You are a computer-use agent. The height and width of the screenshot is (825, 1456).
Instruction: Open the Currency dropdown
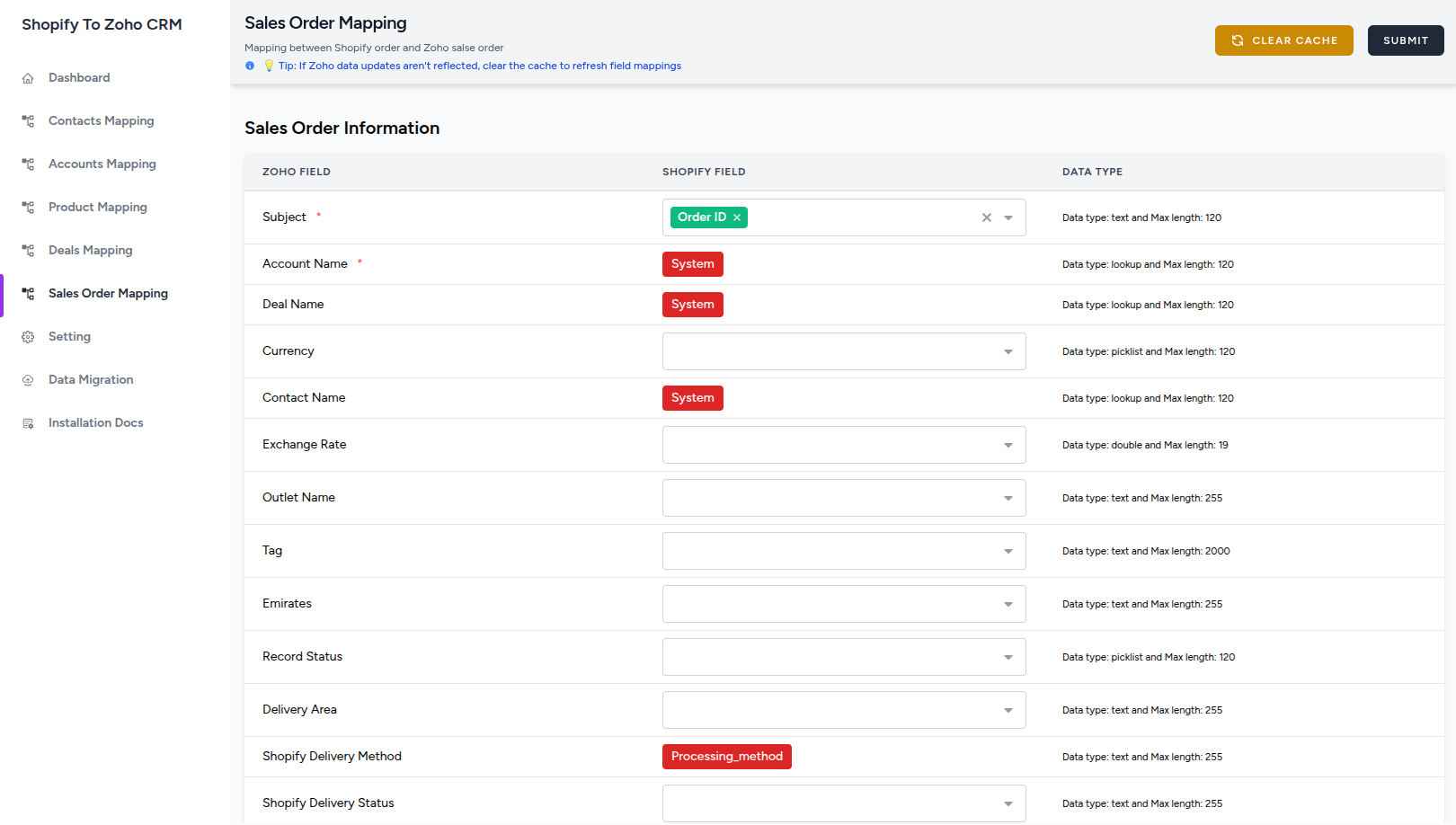pos(843,351)
